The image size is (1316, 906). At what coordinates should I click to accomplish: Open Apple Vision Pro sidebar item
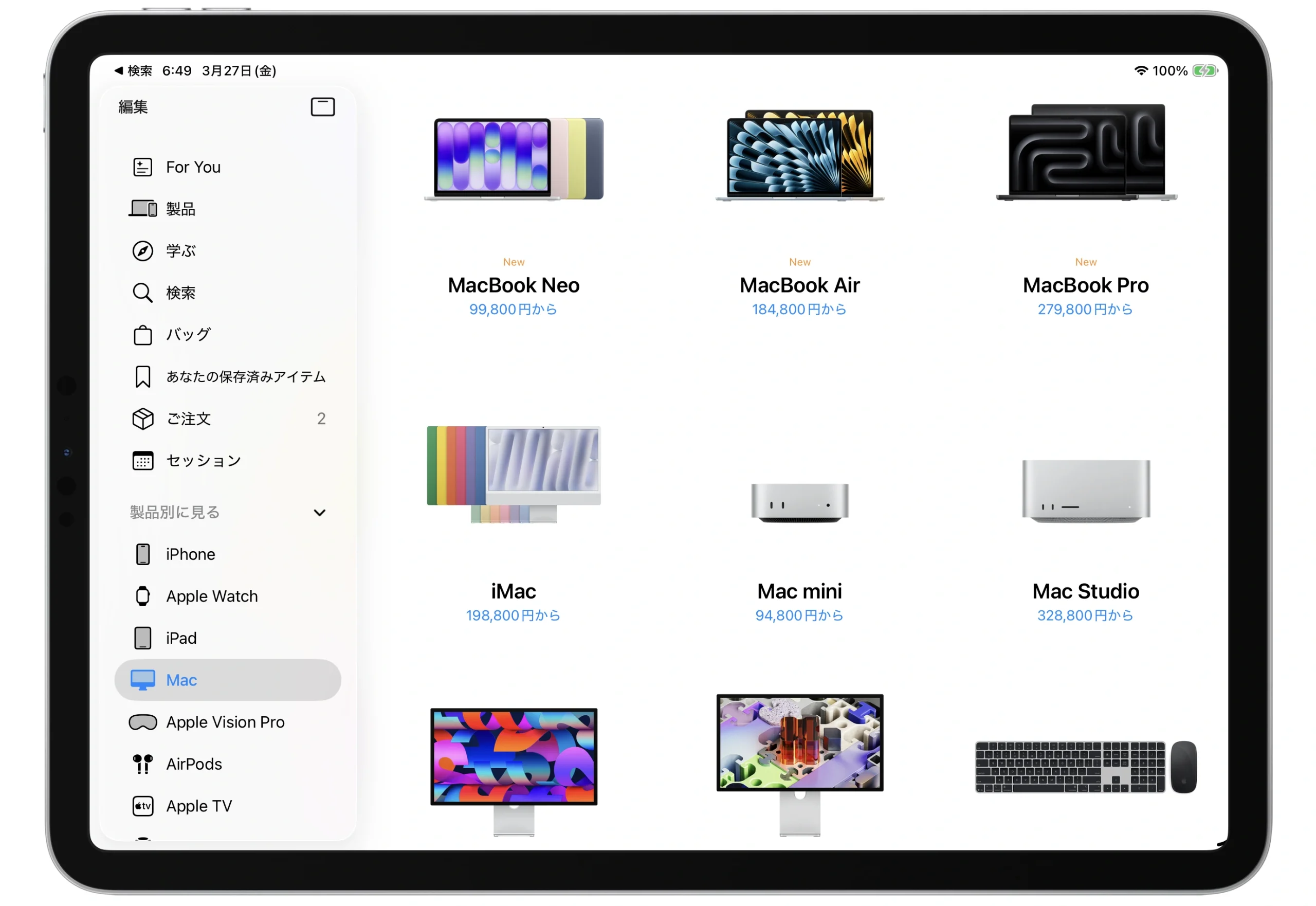coord(225,722)
